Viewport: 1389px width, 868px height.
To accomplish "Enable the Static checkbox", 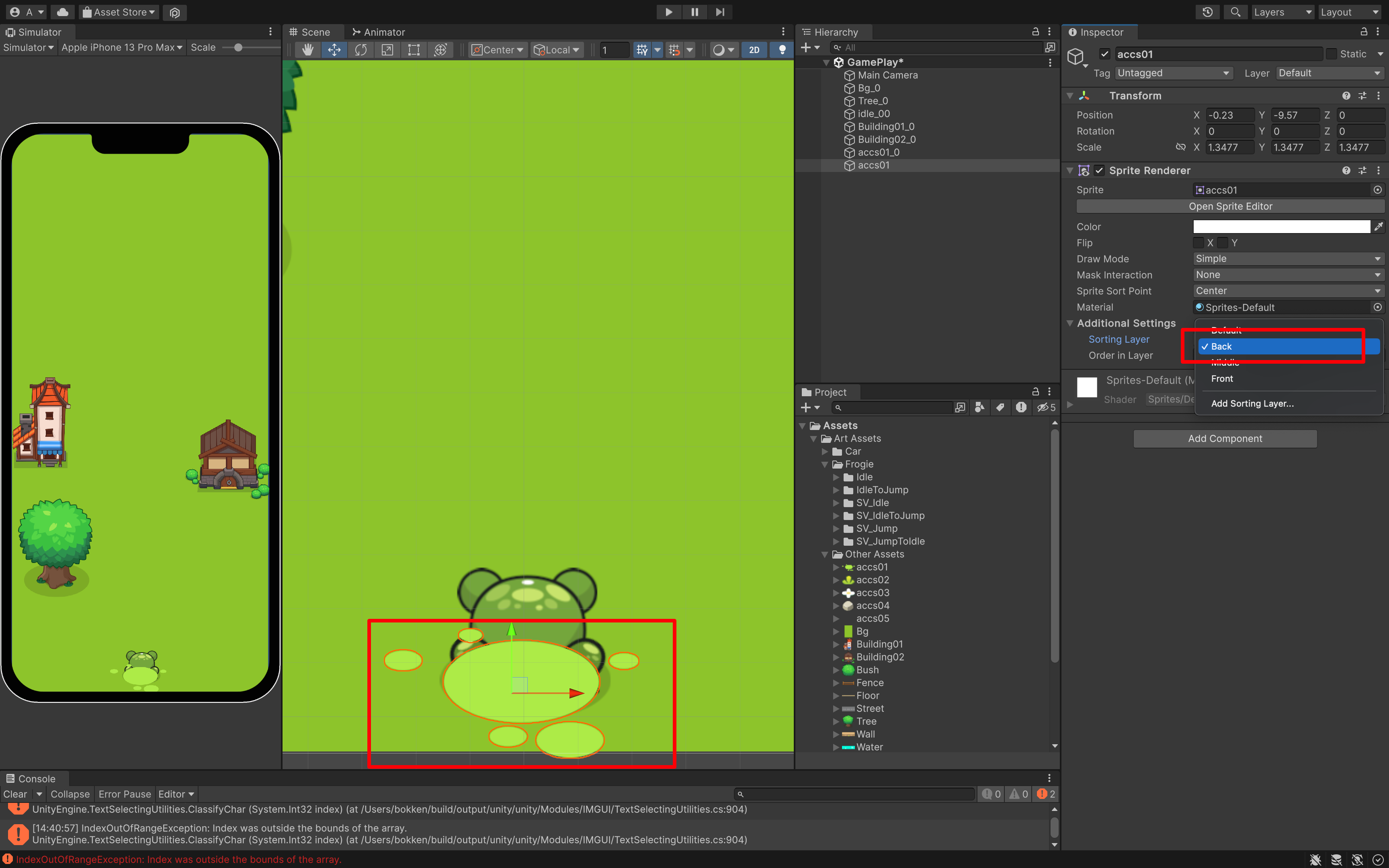I will click(x=1332, y=54).
